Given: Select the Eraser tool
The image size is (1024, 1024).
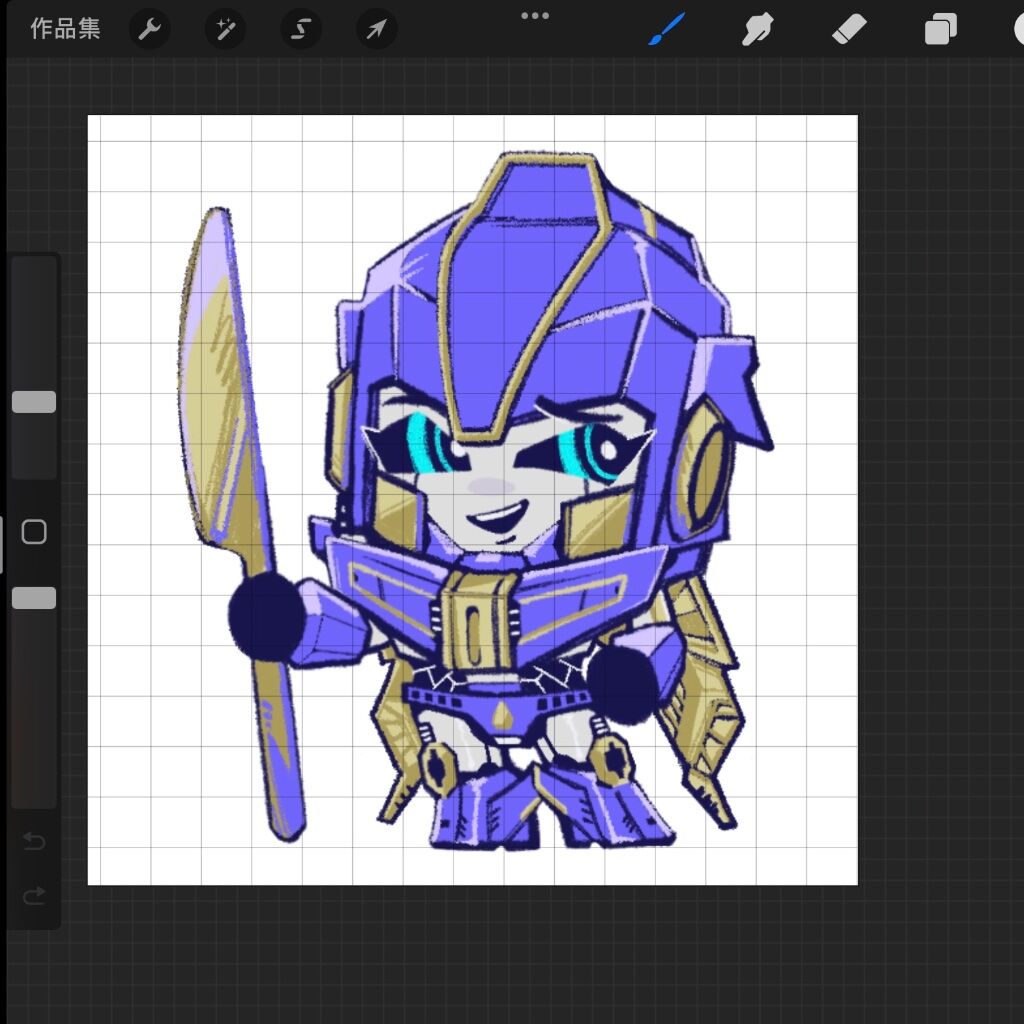Looking at the screenshot, I should click(849, 29).
